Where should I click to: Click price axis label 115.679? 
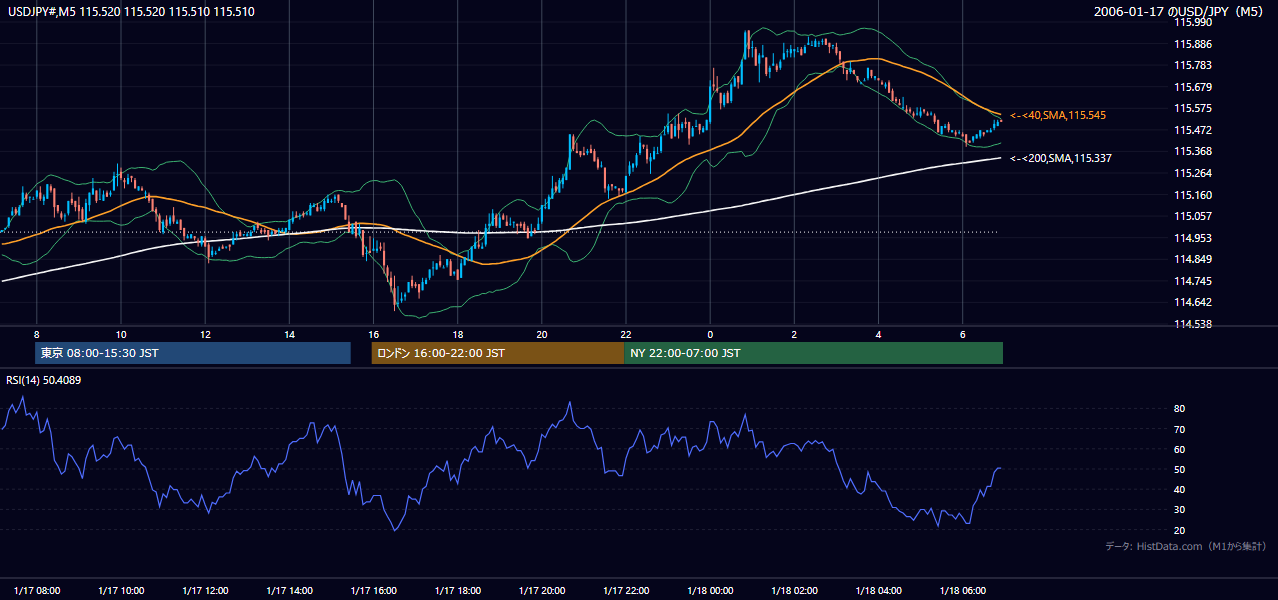point(1192,87)
